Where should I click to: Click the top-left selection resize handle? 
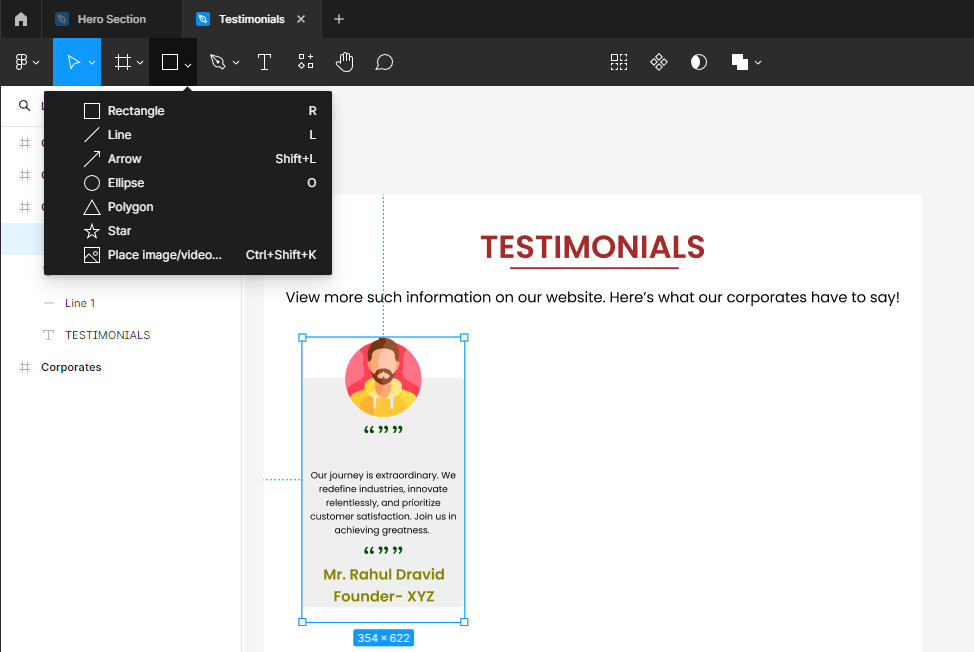coord(303,338)
